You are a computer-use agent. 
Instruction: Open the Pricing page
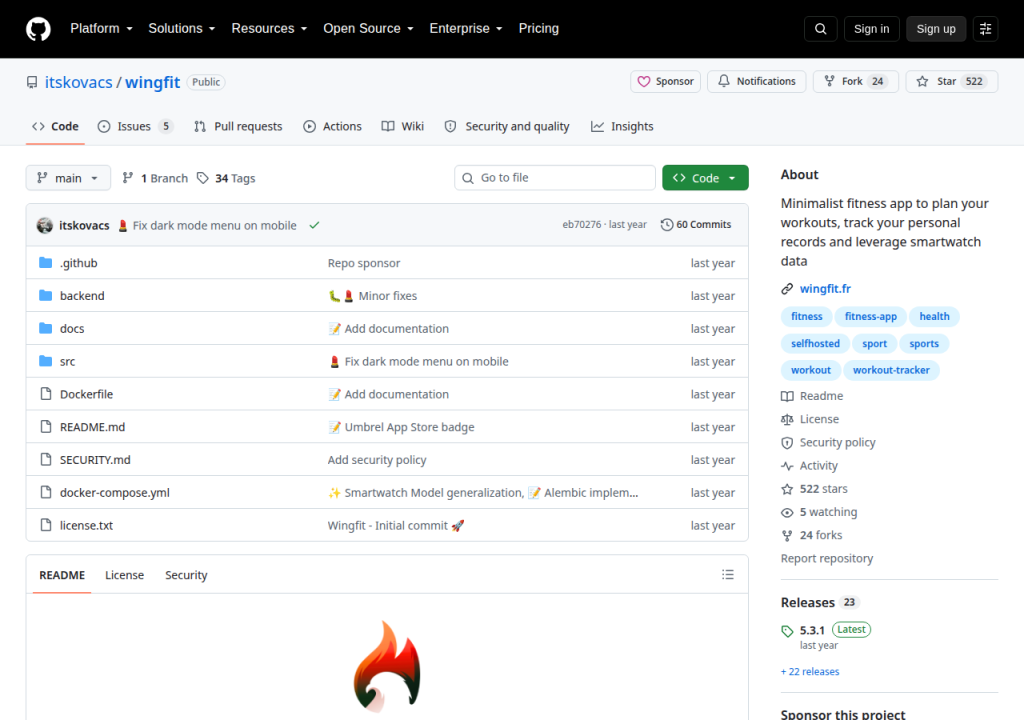tap(539, 29)
